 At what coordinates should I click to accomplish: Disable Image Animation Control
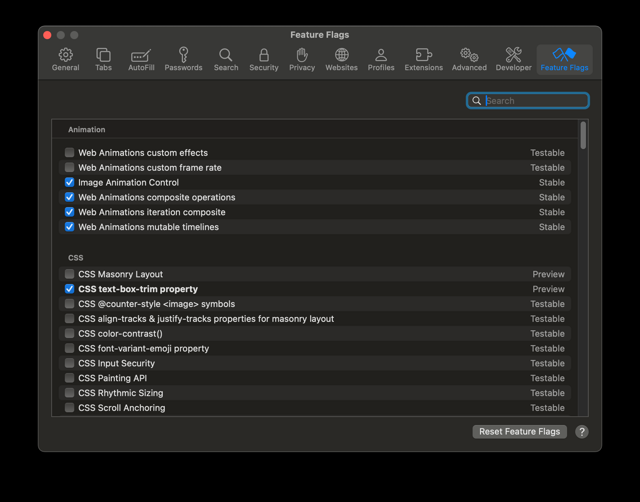pyautogui.click(x=69, y=182)
